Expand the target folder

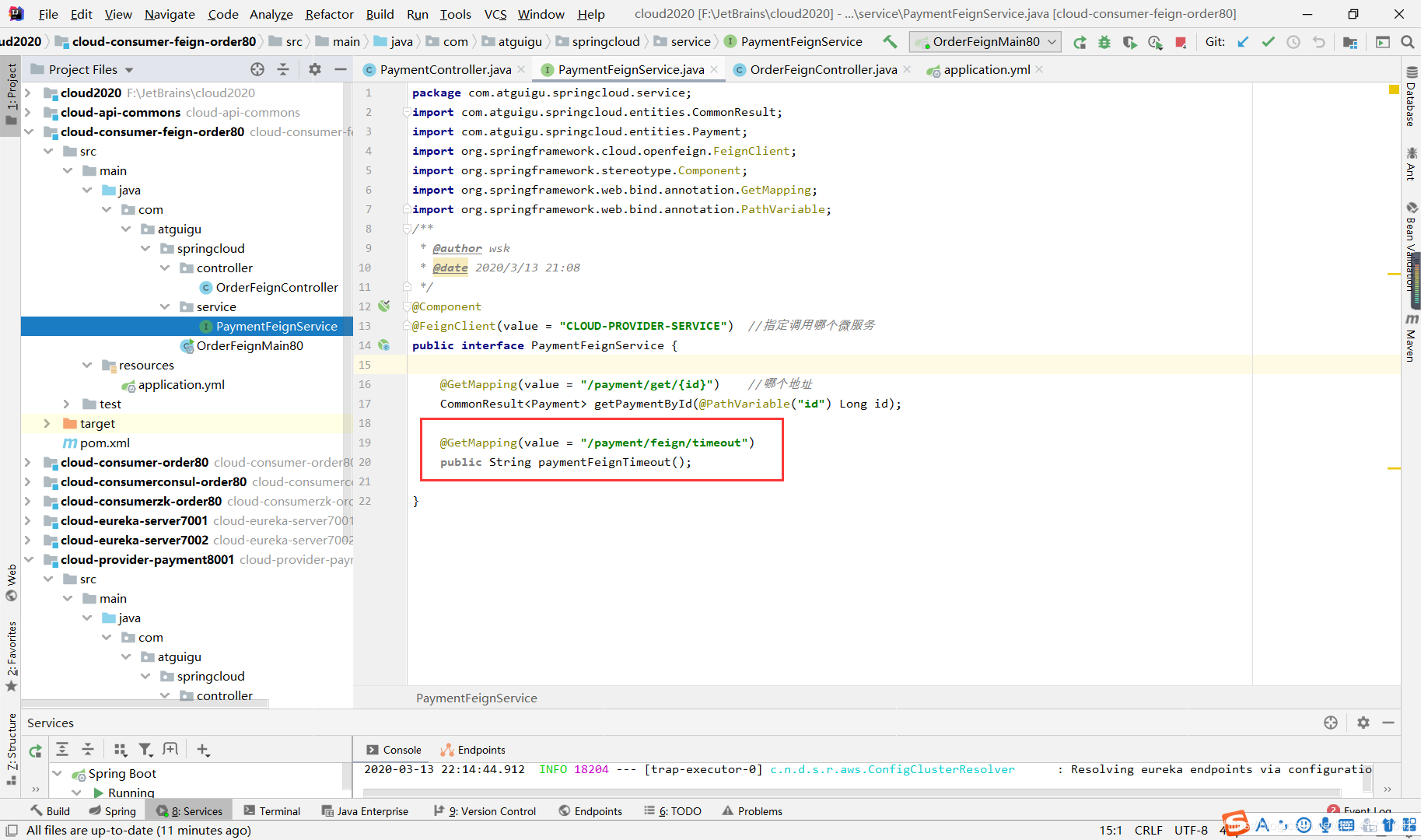[47, 423]
